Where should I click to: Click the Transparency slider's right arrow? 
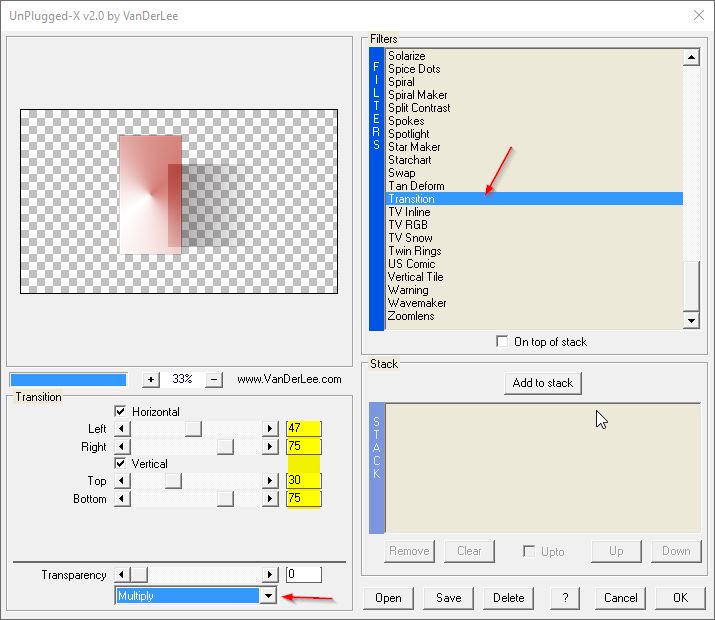coord(270,575)
